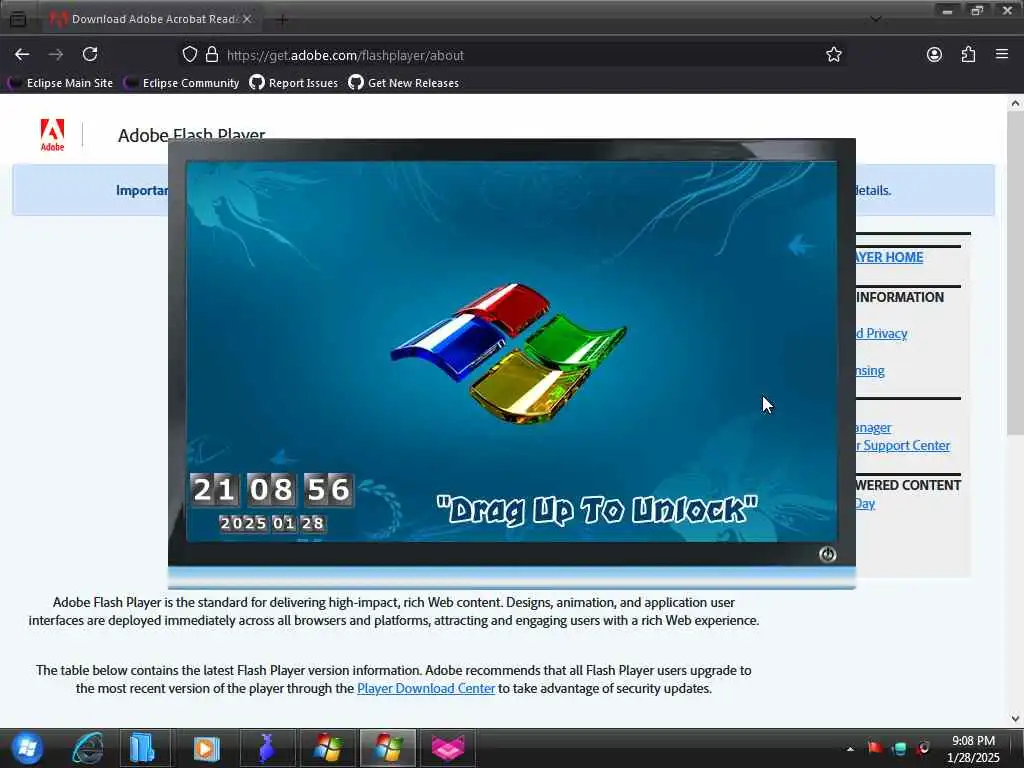Click the page scrollbar down arrow
The width and height of the screenshot is (1024, 768).
coord(1015,718)
